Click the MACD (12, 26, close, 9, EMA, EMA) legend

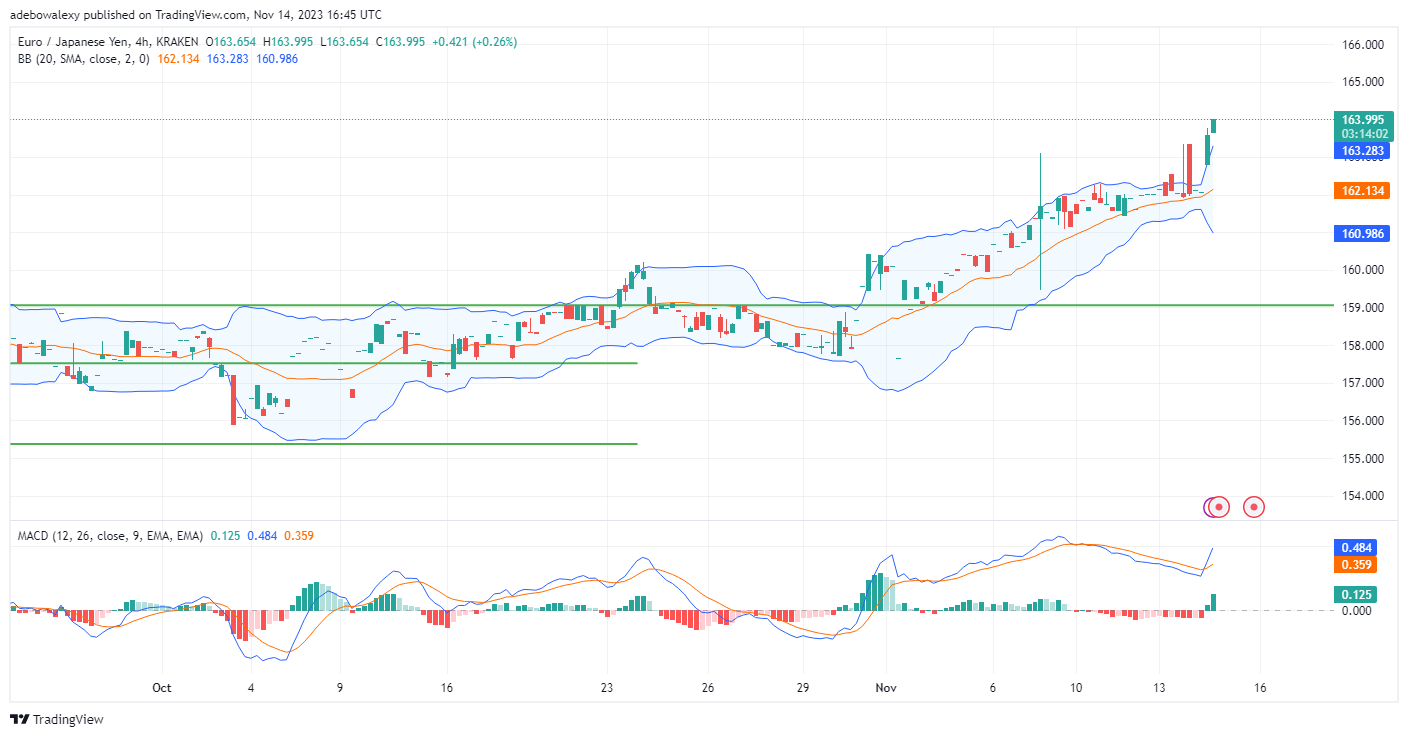tap(111, 536)
